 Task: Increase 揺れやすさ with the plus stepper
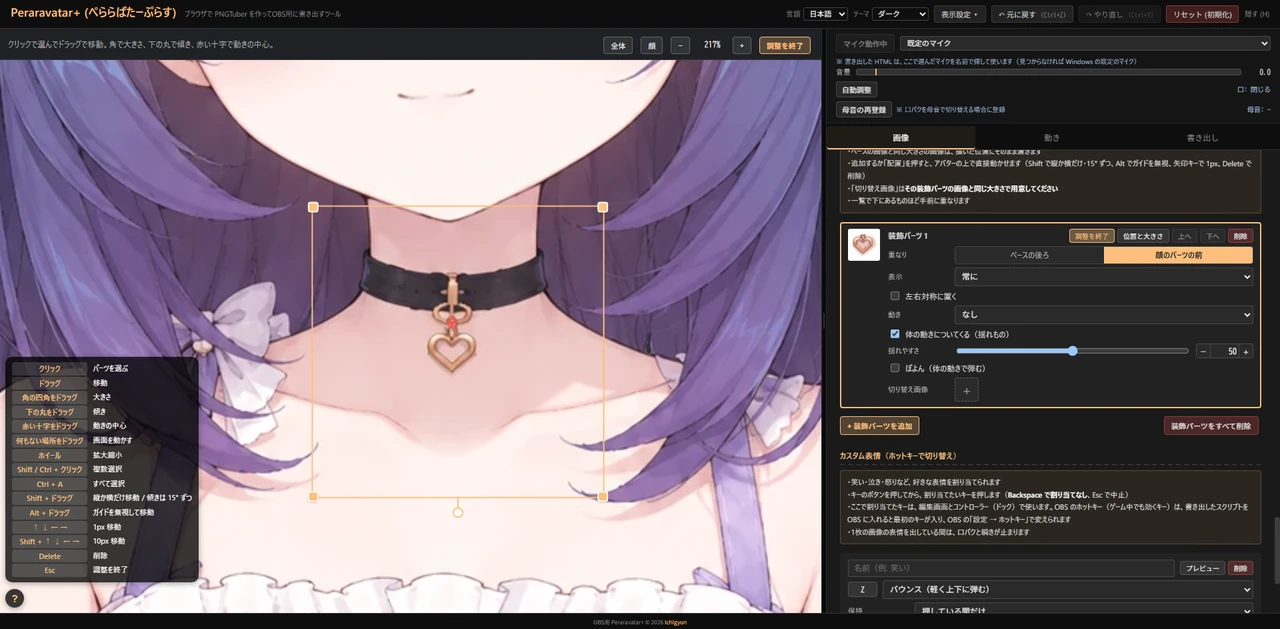1246,351
